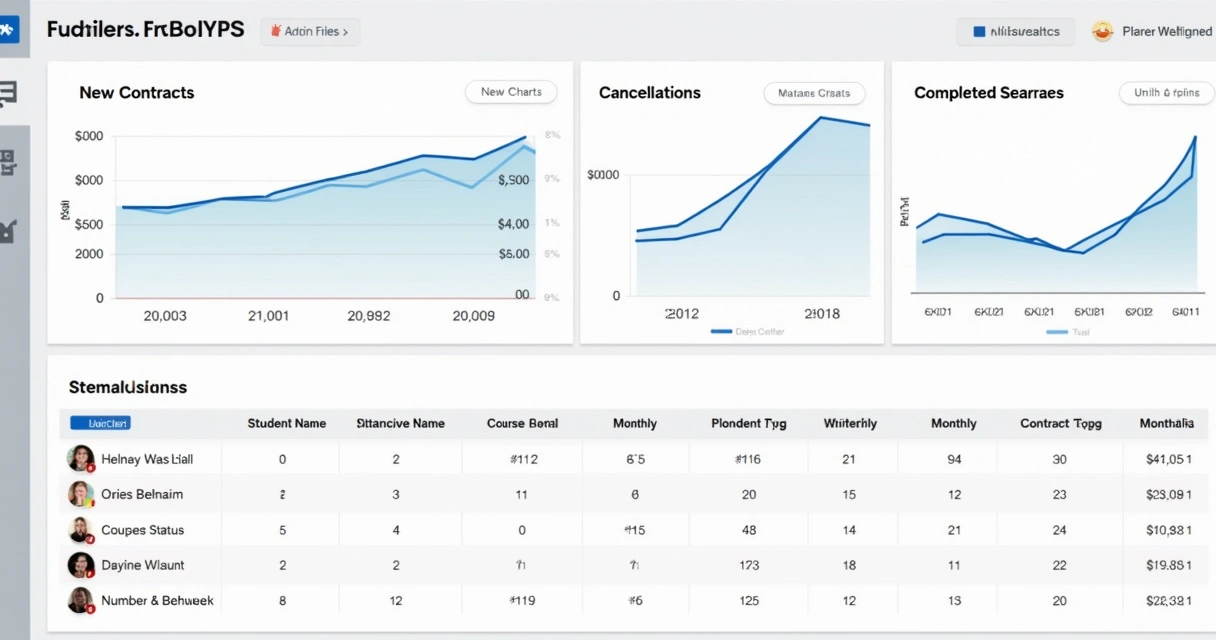This screenshot has height=640, width=1216.
Task: Select the third sidebar icon
Action: pyautogui.click(x=8, y=162)
